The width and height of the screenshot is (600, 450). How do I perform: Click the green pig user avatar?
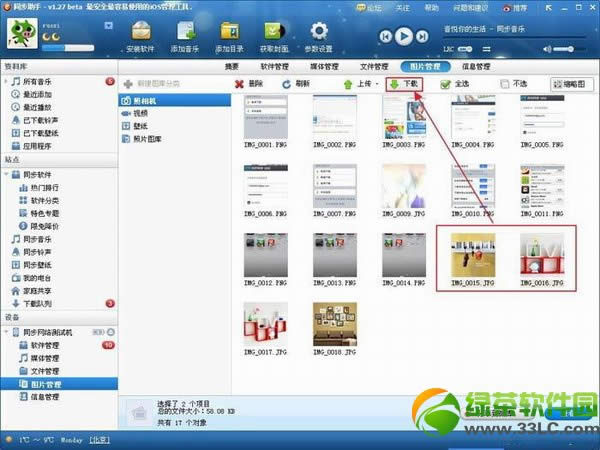point(23,34)
